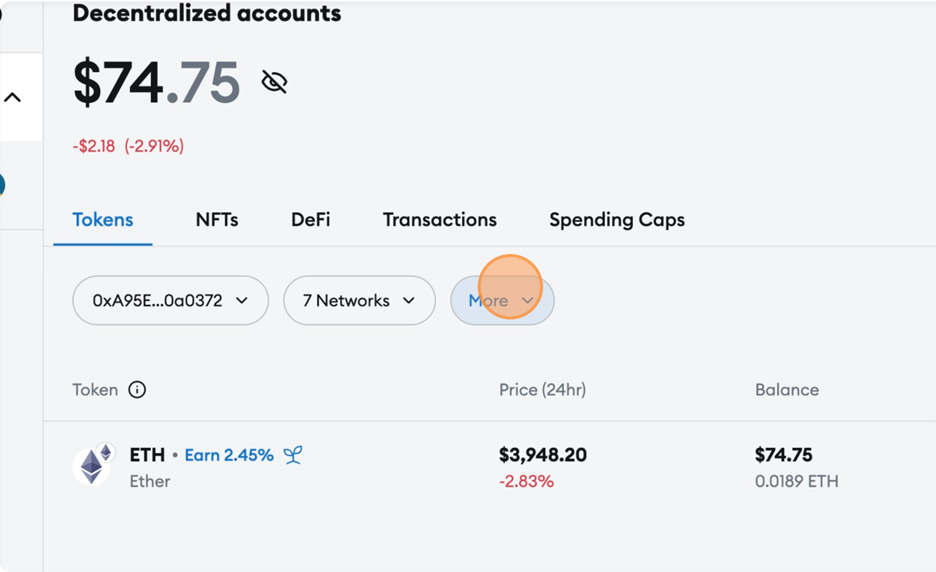Open the More options dropdown

502,300
